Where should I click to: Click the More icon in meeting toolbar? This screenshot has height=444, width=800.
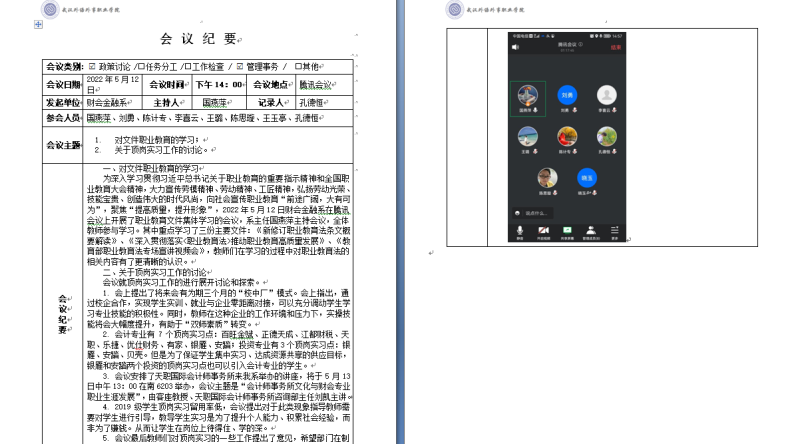pyautogui.click(x=615, y=232)
